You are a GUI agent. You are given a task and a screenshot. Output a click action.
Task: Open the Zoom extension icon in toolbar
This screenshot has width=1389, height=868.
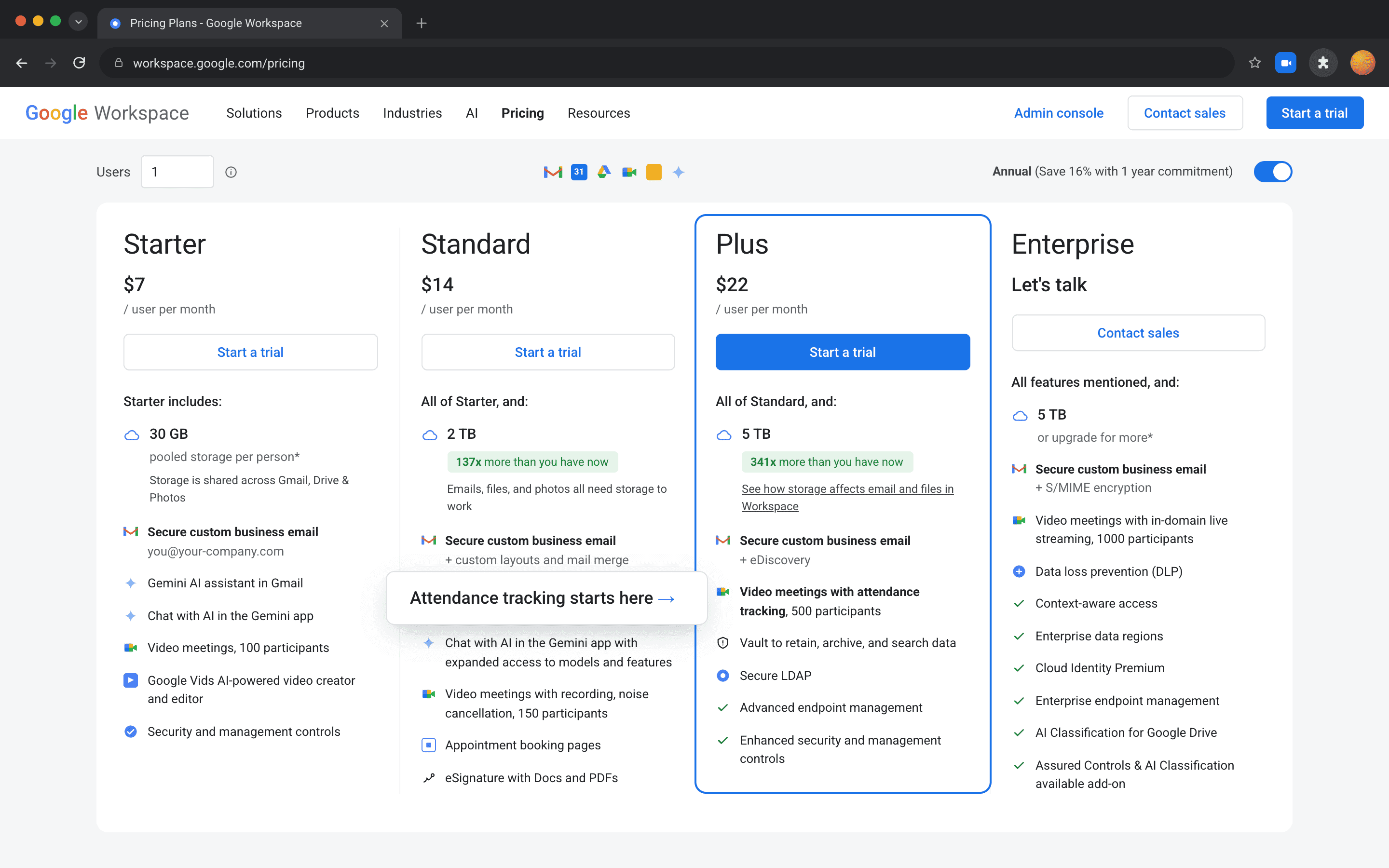click(x=1286, y=63)
